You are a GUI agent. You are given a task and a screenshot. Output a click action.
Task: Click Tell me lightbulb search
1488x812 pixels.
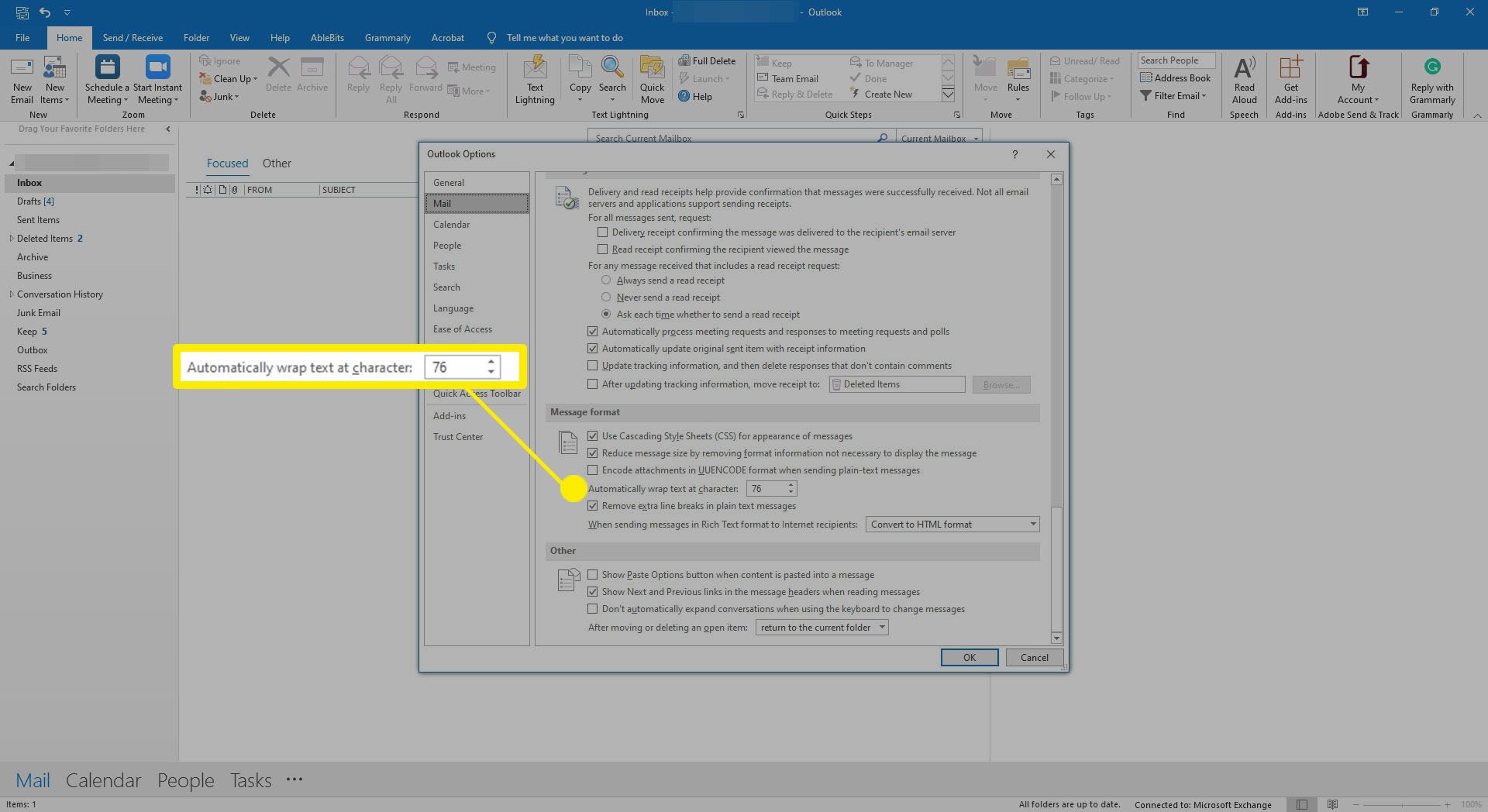[491, 38]
